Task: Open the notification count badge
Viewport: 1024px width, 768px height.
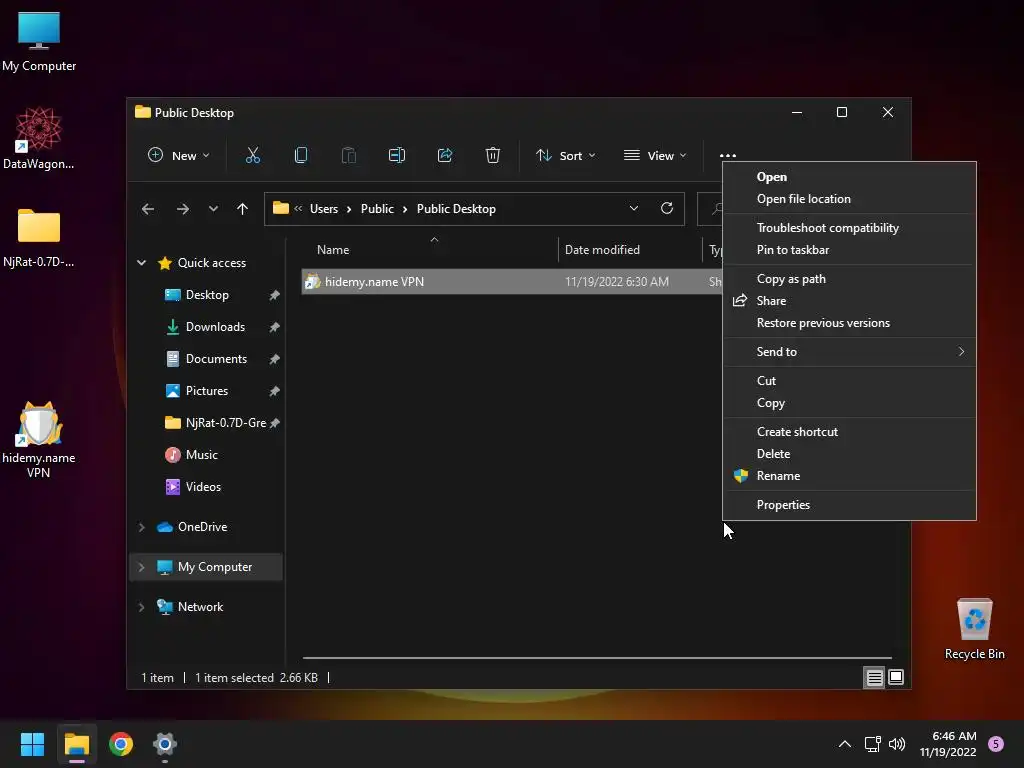Action: point(996,744)
